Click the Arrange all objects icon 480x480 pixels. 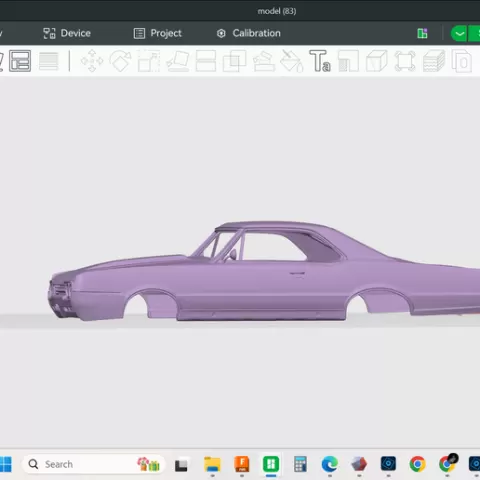[x=20, y=61]
